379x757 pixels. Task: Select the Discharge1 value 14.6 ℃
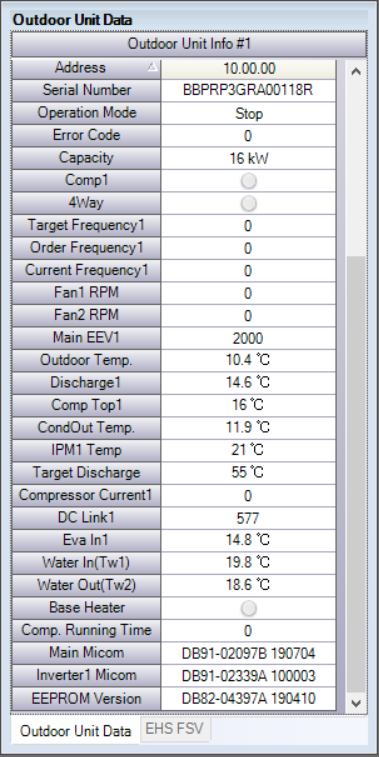248,383
